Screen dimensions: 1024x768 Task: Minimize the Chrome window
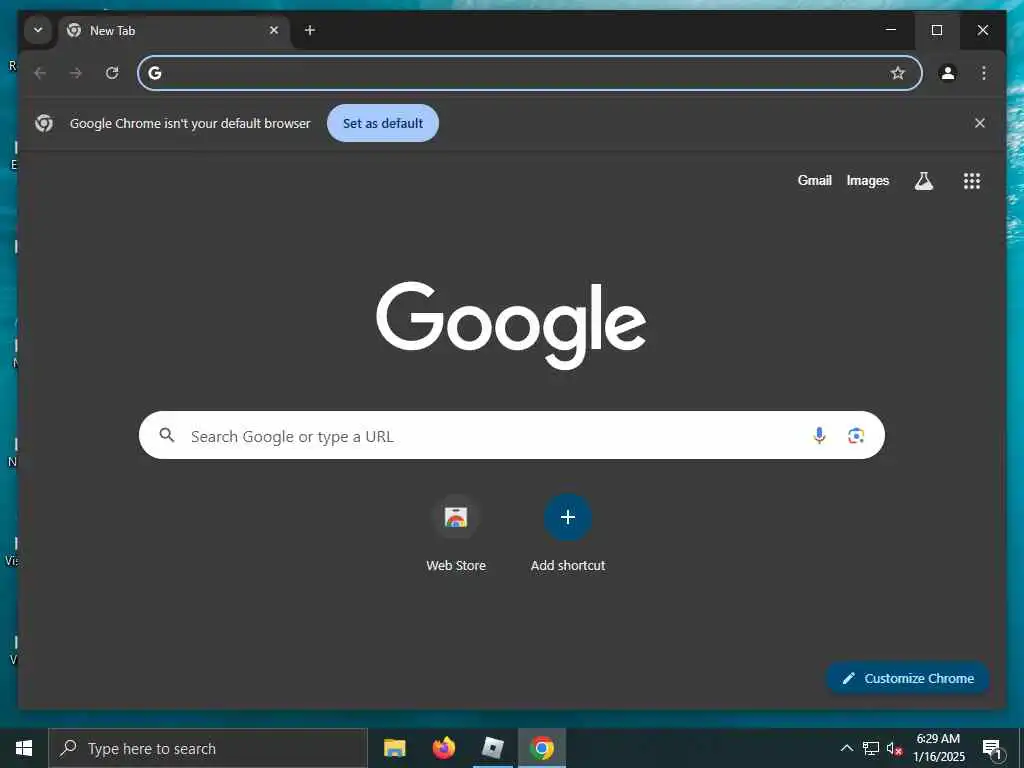pos(891,30)
